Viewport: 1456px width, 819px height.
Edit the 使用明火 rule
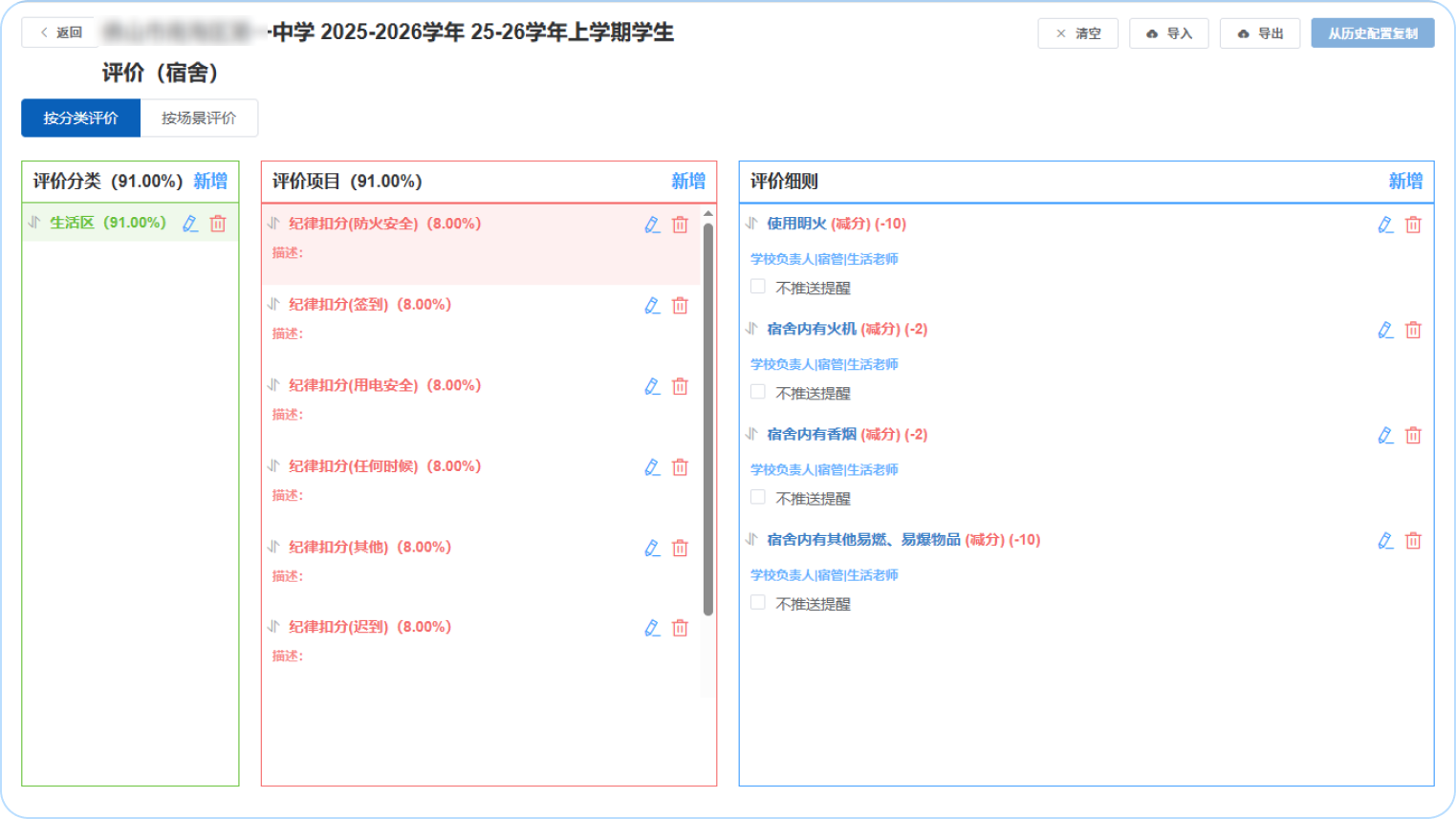coord(1385,225)
